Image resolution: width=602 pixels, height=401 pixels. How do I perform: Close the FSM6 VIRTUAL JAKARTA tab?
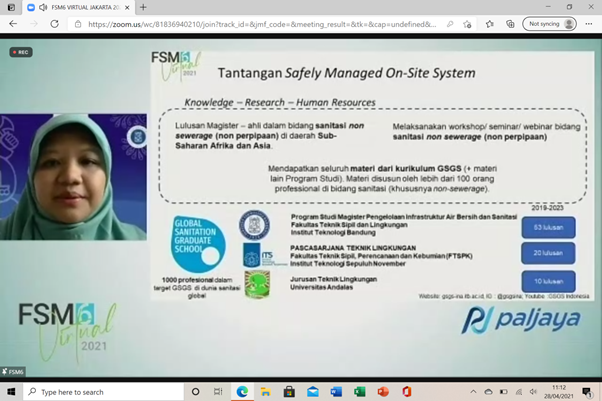[x=127, y=7]
